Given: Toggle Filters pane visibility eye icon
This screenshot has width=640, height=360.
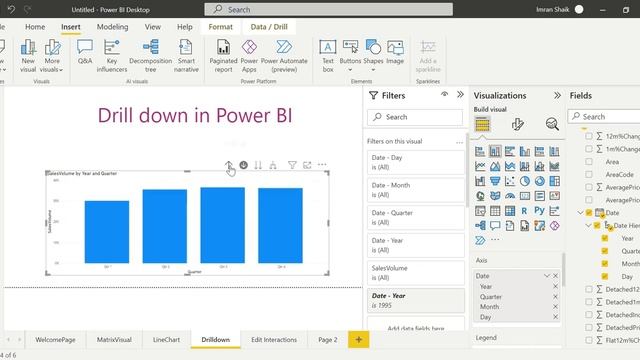Looking at the screenshot, I should click(x=444, y=95).
